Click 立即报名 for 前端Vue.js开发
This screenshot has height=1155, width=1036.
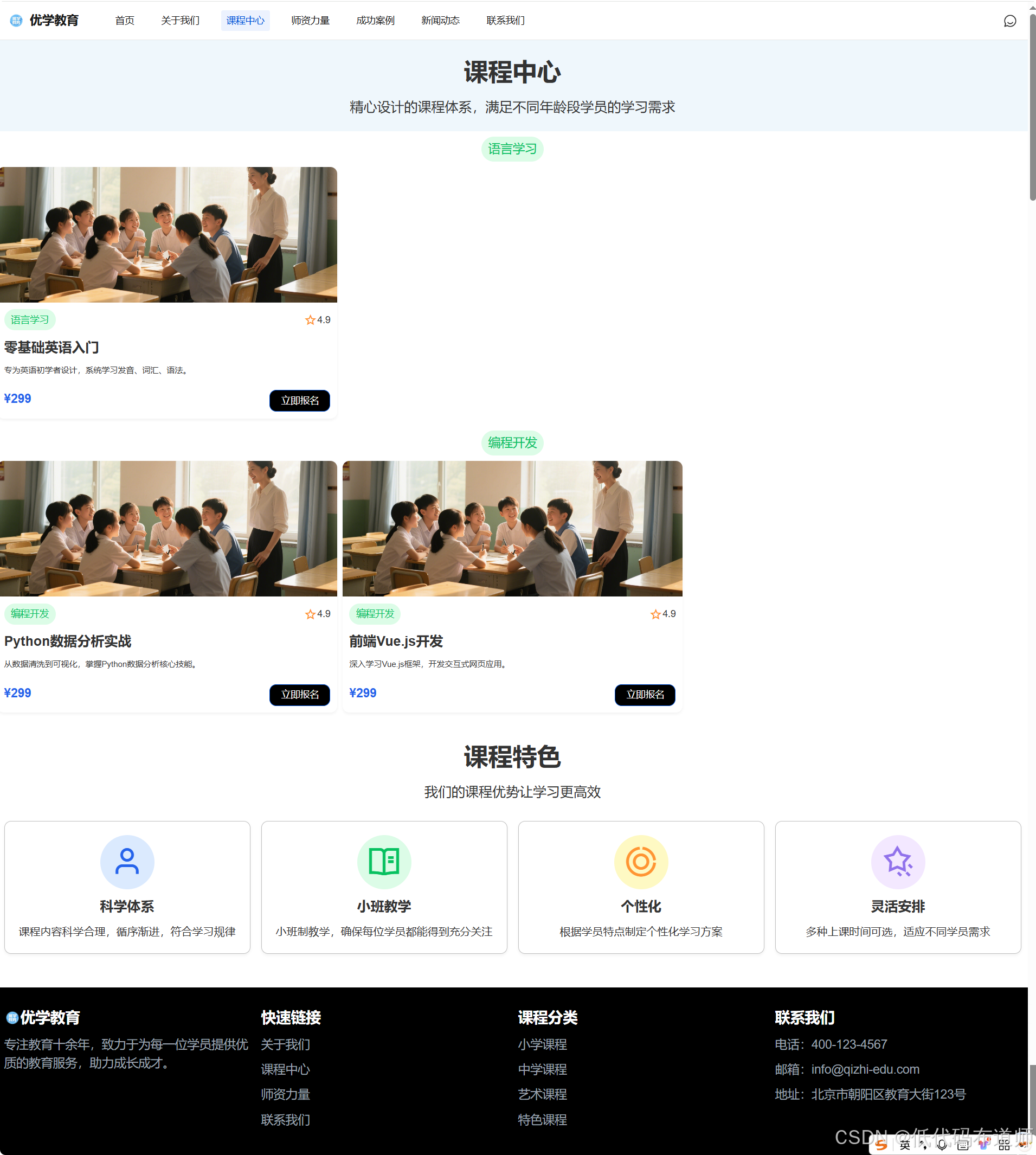coord(645,695)
